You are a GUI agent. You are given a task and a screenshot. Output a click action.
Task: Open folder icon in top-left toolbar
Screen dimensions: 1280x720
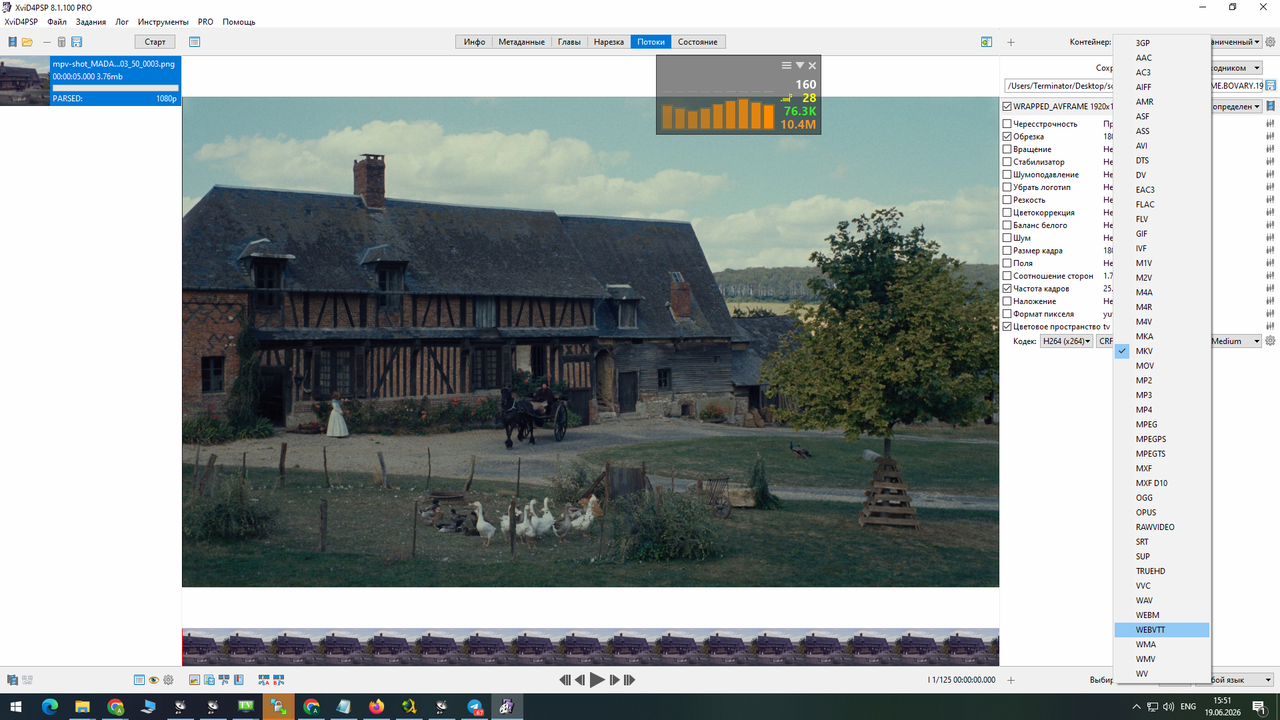click(x=28, y=42)
